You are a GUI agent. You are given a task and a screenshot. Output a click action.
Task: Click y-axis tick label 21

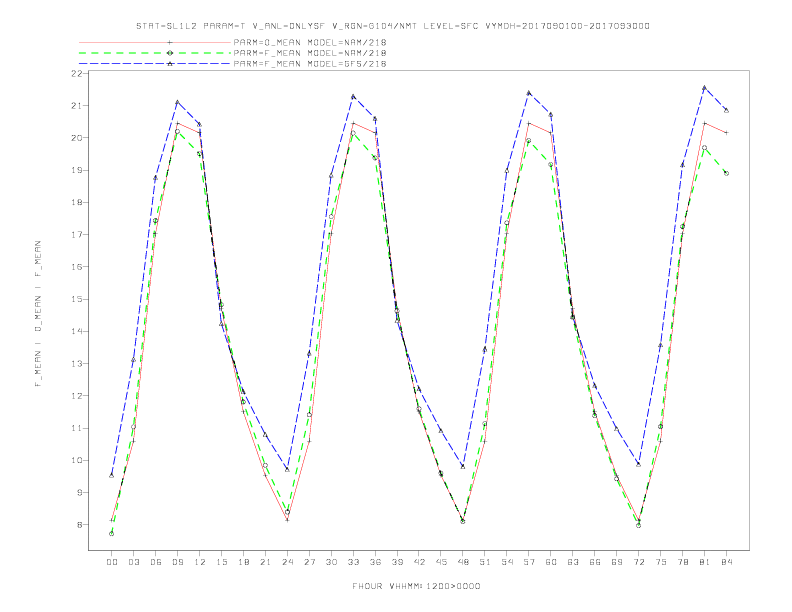[x=76, y=106]
